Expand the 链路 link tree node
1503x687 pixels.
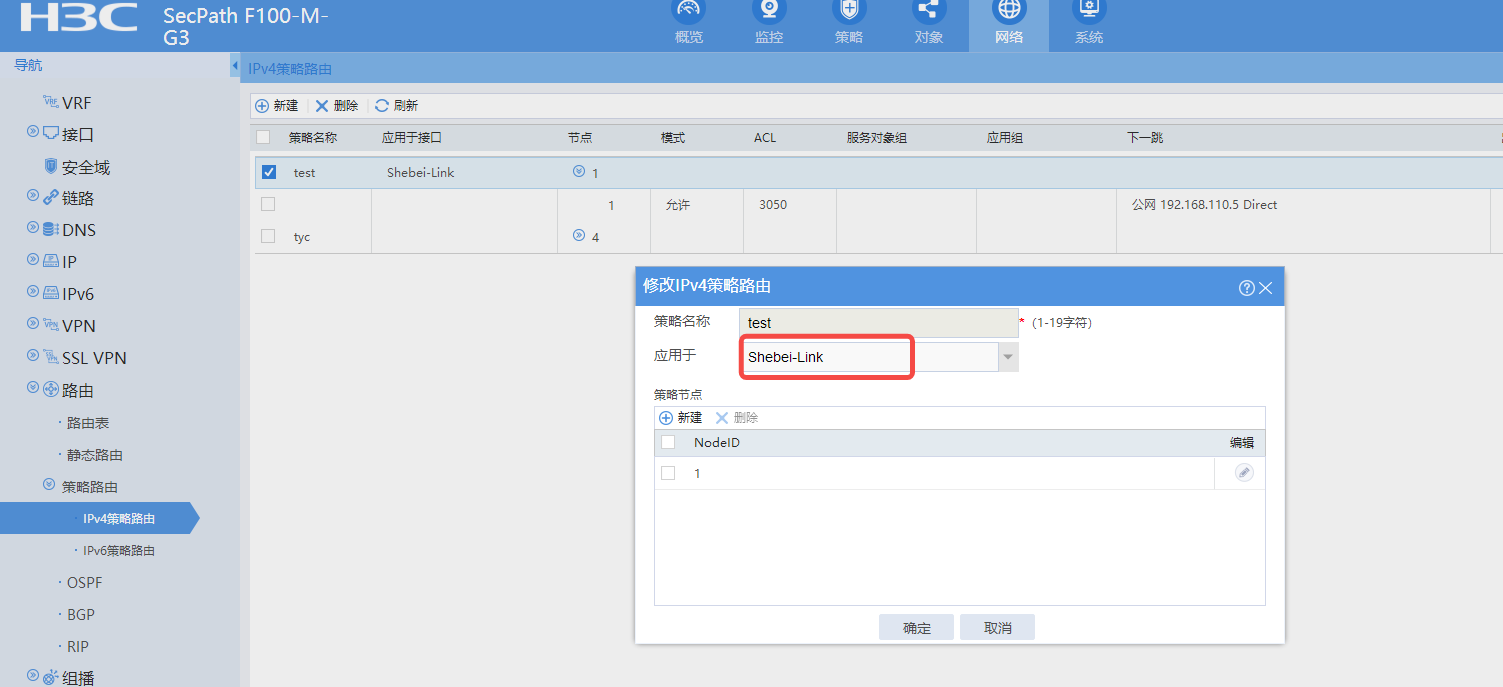pos(33,196)
